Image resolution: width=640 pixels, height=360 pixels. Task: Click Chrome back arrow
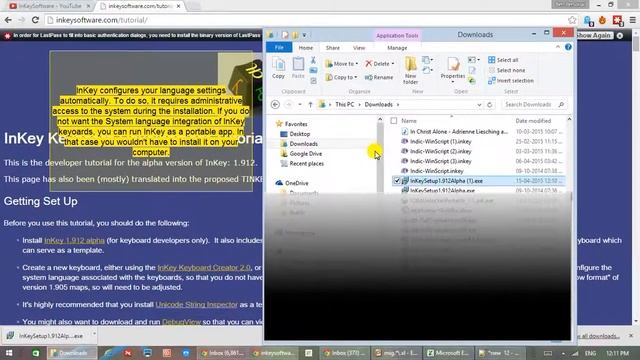tap(8, 20)
